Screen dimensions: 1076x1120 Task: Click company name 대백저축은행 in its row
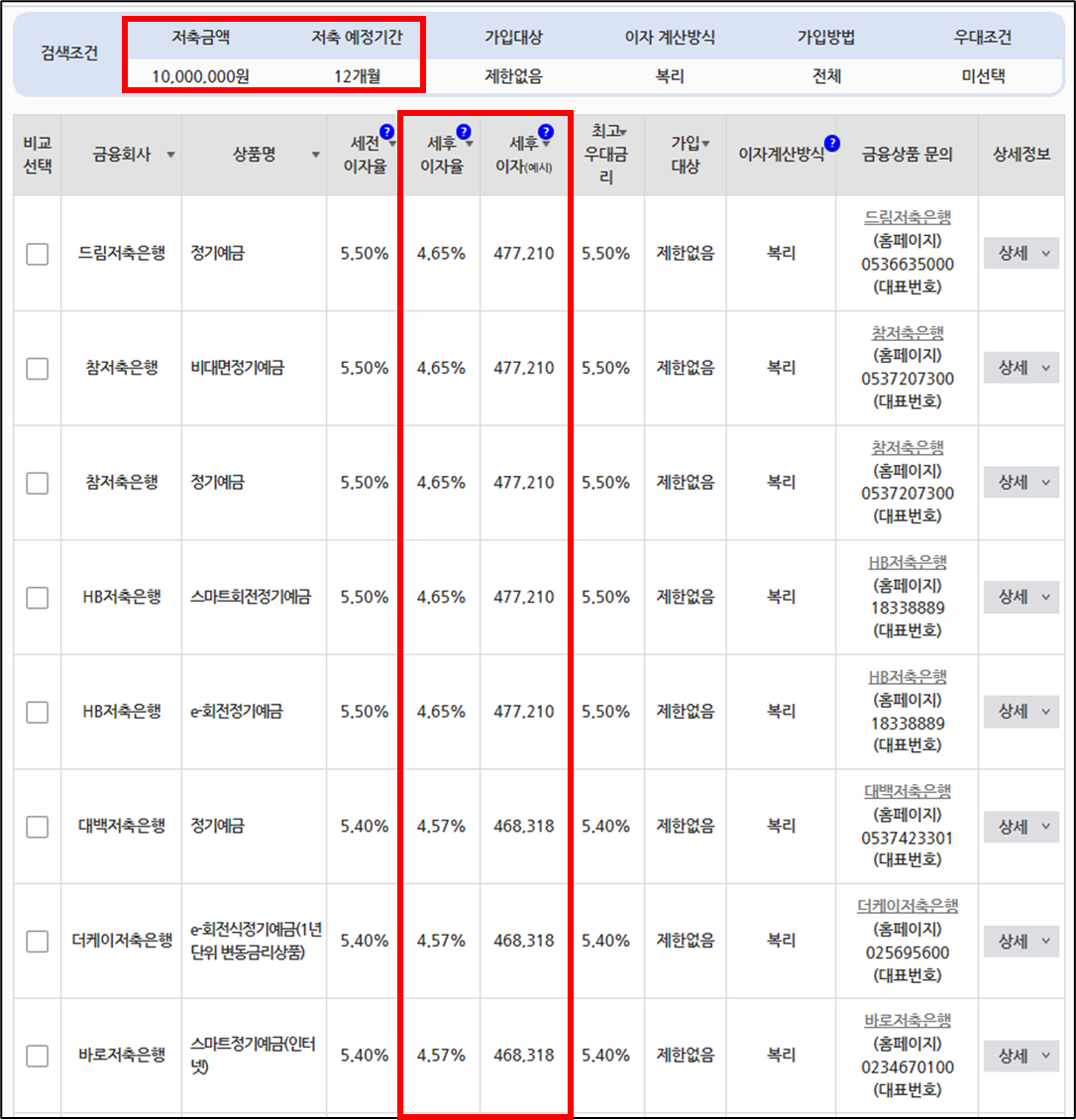[x=122, y=826]
